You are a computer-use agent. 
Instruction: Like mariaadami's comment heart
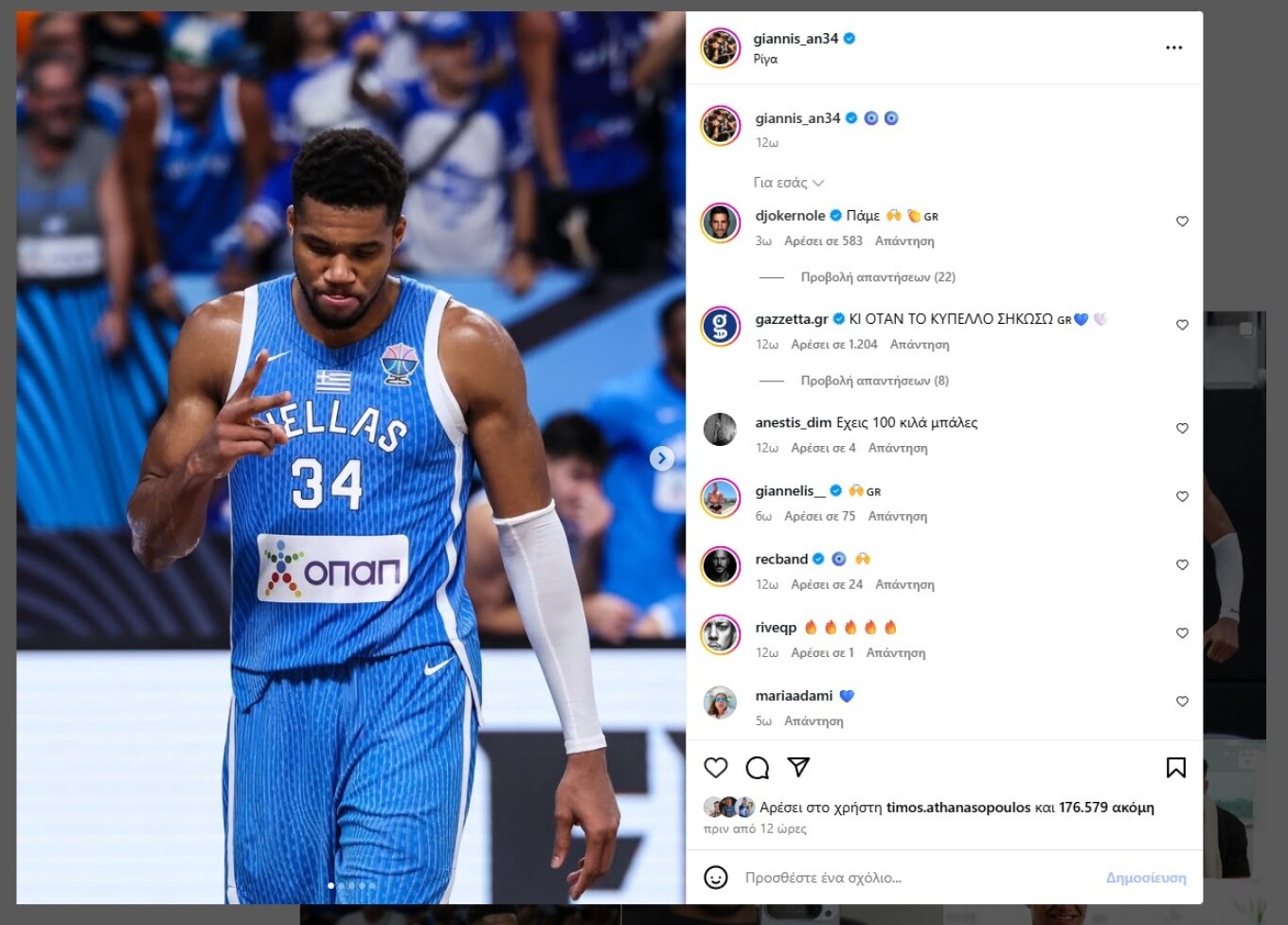tap(1182, 702)
